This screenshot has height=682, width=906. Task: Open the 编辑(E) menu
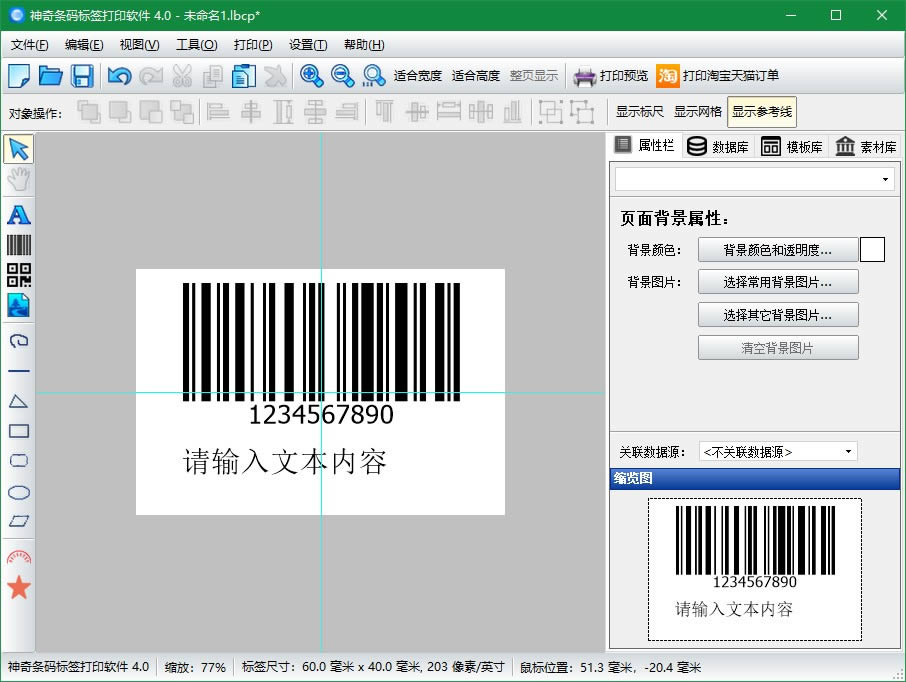tap(84, 45)
